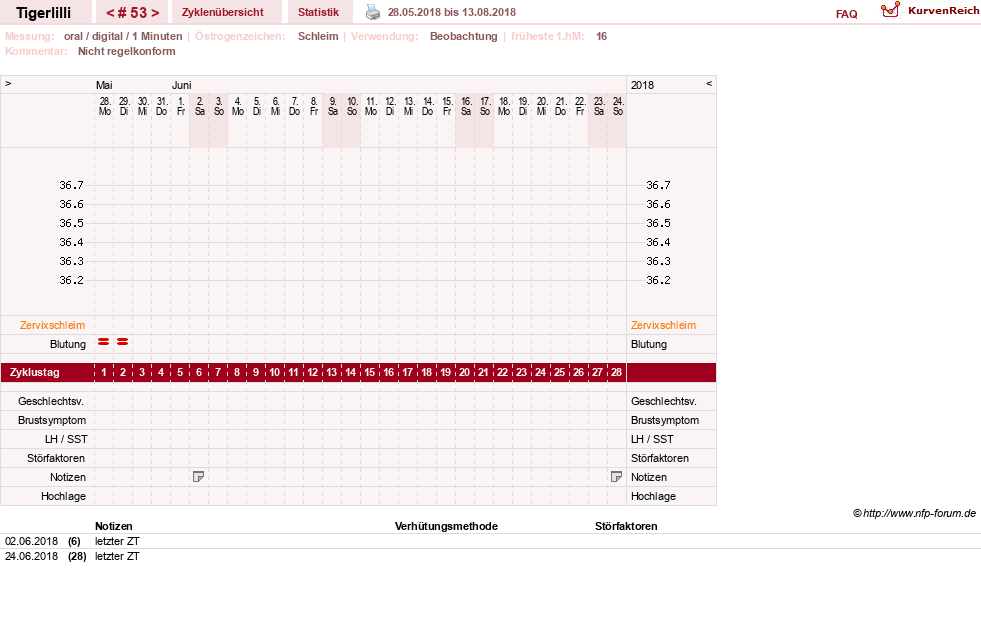The image size is (981, 625).
Task: Click the 'oral / digital / 1 Minuten' value
Action: pos(123,36)
